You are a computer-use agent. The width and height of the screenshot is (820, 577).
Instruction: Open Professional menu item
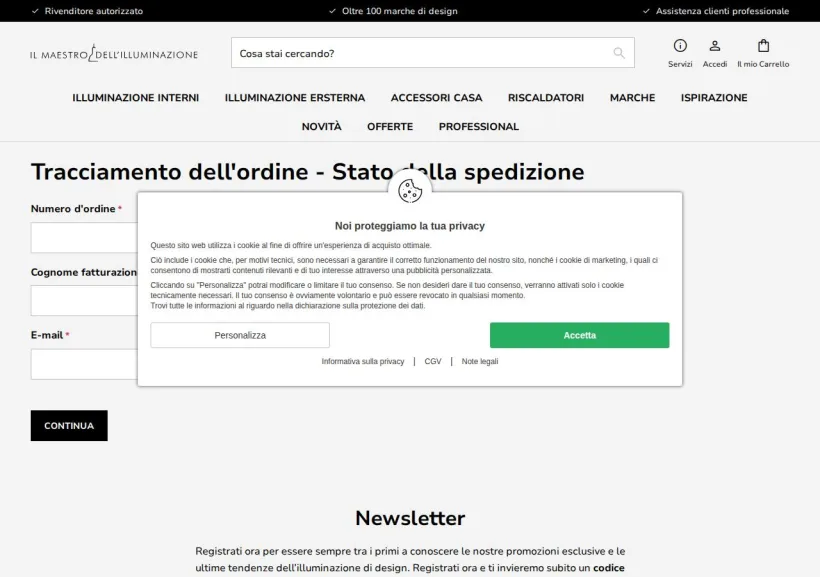click(479, 127)
